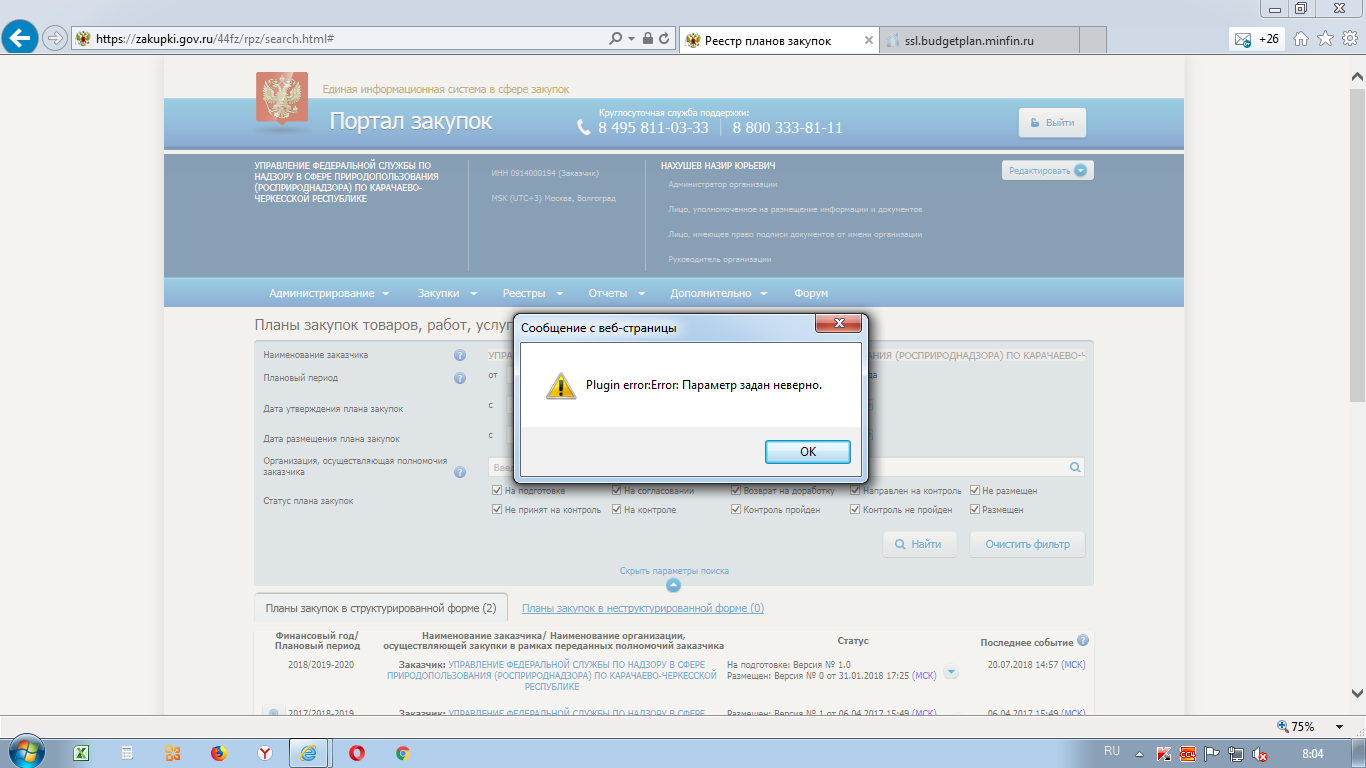Toggle the Контроль пройден checkbox

736,510
